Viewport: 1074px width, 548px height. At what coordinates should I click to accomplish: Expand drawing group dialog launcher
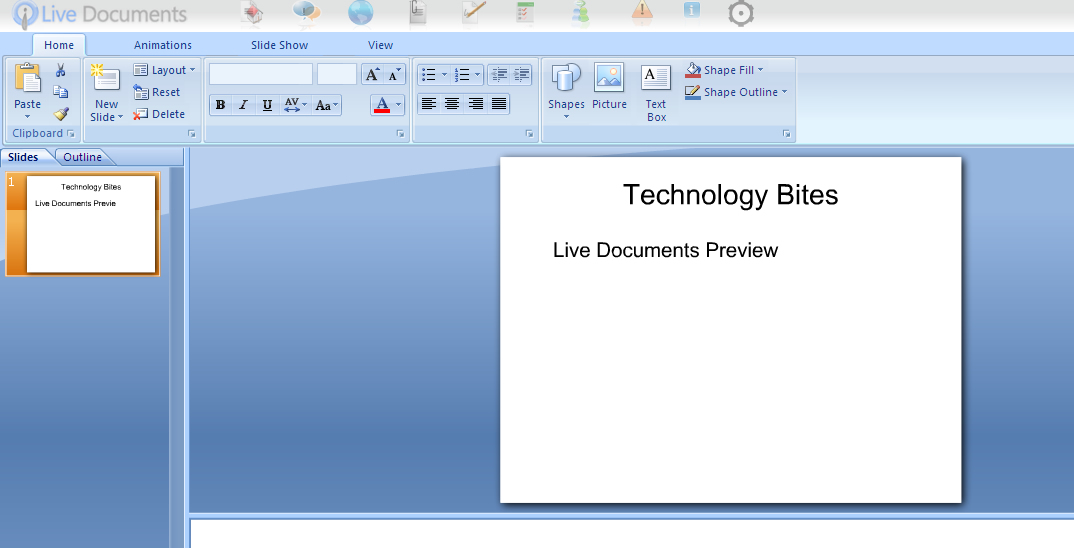786,134
